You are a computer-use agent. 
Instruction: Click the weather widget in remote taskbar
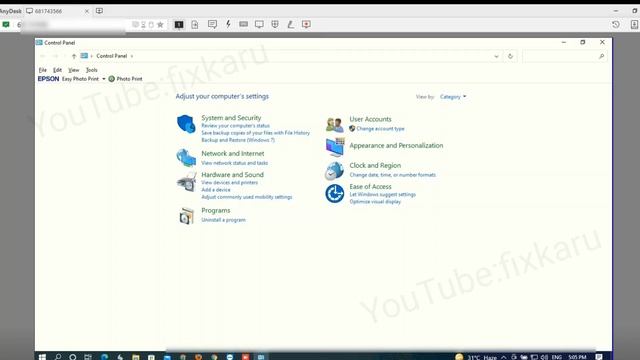(x=476, y=357)
